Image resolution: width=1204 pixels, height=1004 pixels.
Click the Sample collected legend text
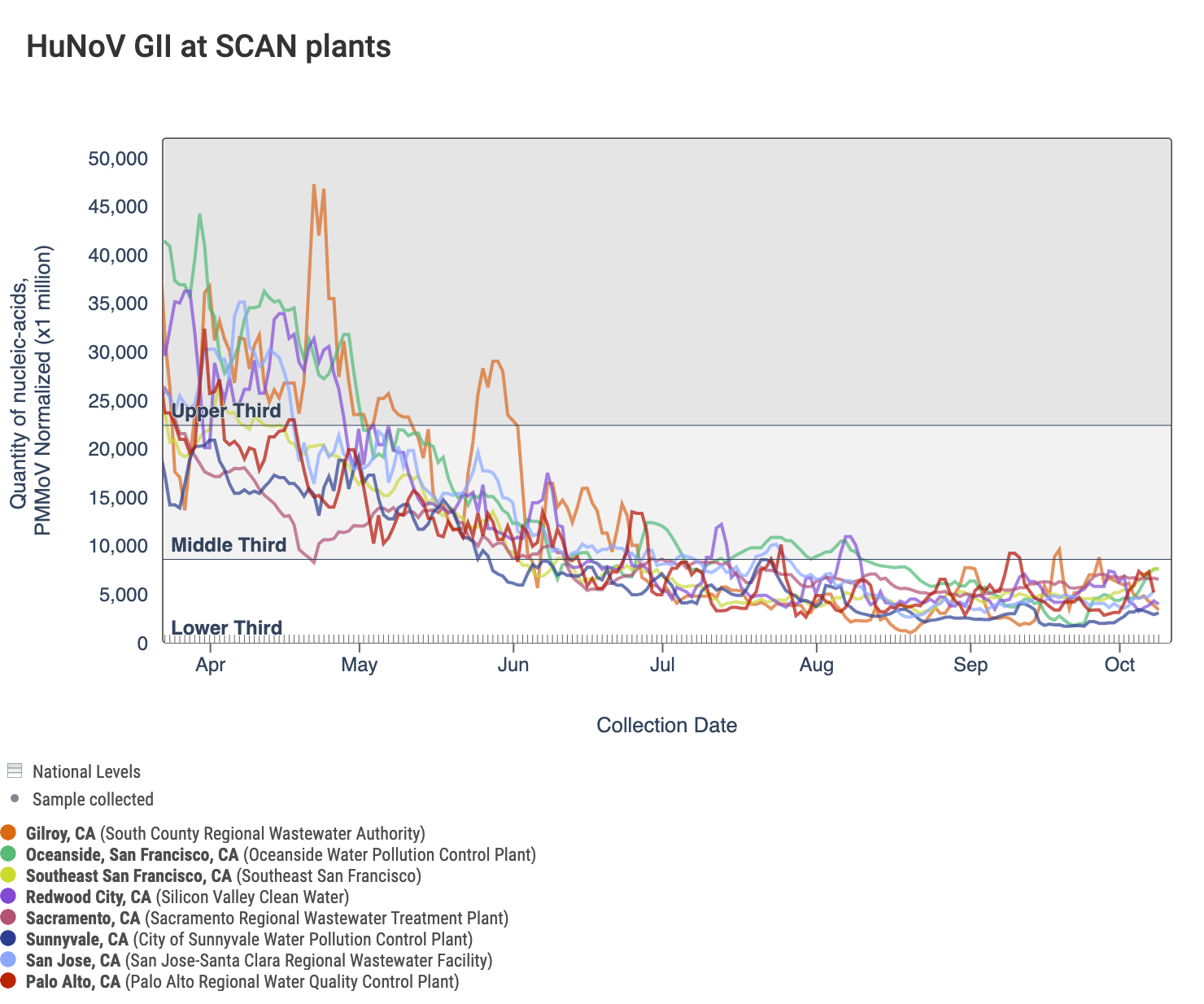click(93, 799)
